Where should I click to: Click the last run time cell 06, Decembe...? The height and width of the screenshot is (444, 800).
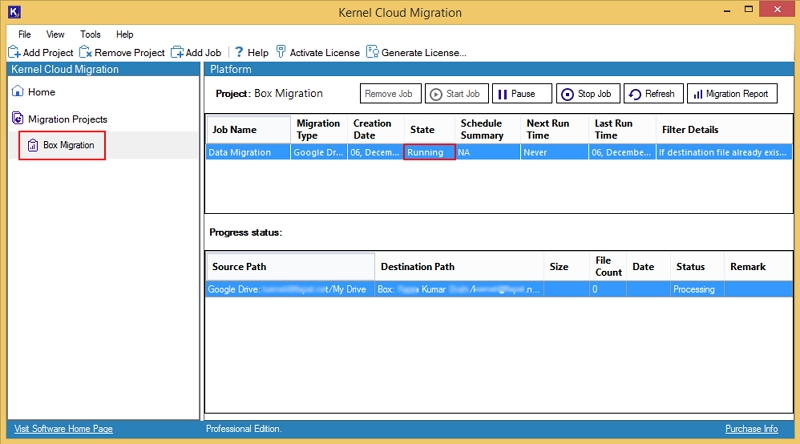622,152
